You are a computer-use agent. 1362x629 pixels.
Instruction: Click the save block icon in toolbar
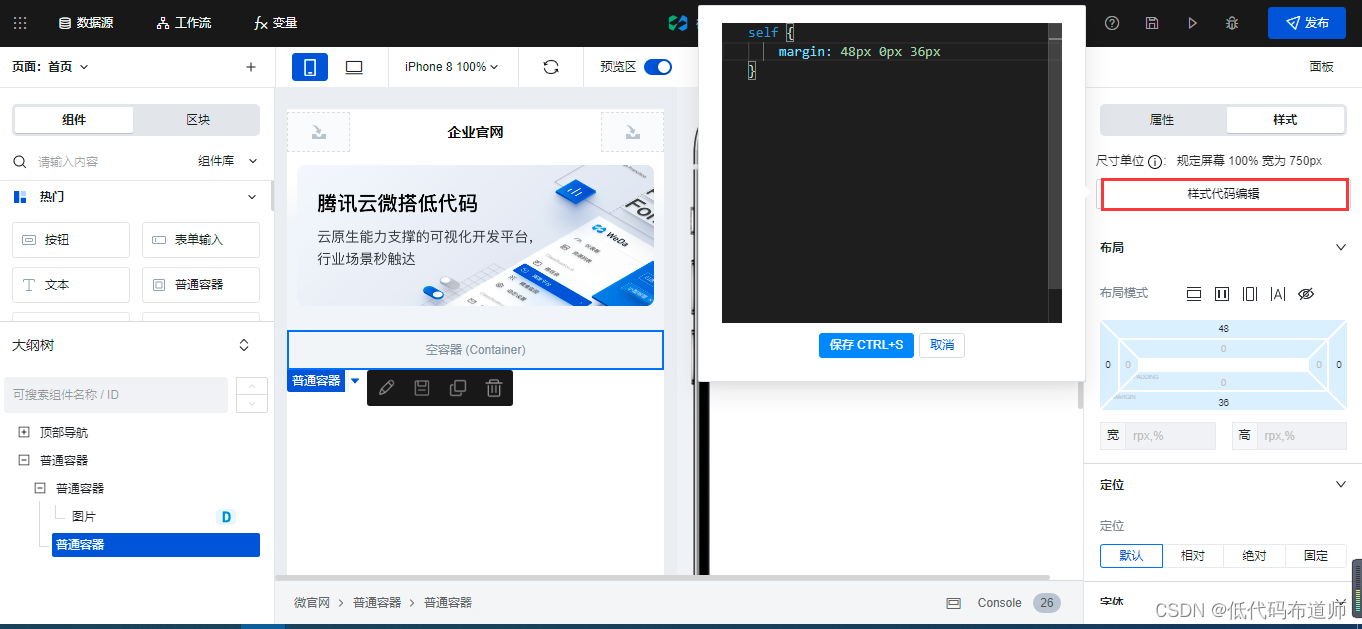(422, 388)
